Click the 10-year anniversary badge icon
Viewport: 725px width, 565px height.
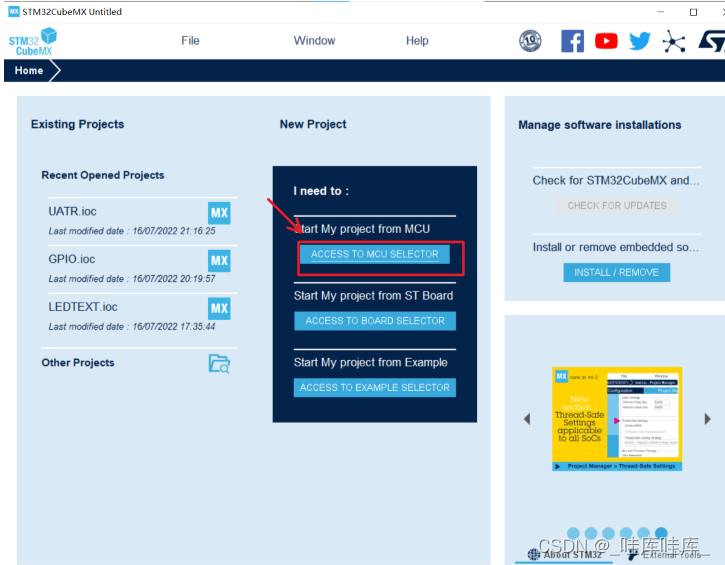pyautogui.click(x=530, y=41)
